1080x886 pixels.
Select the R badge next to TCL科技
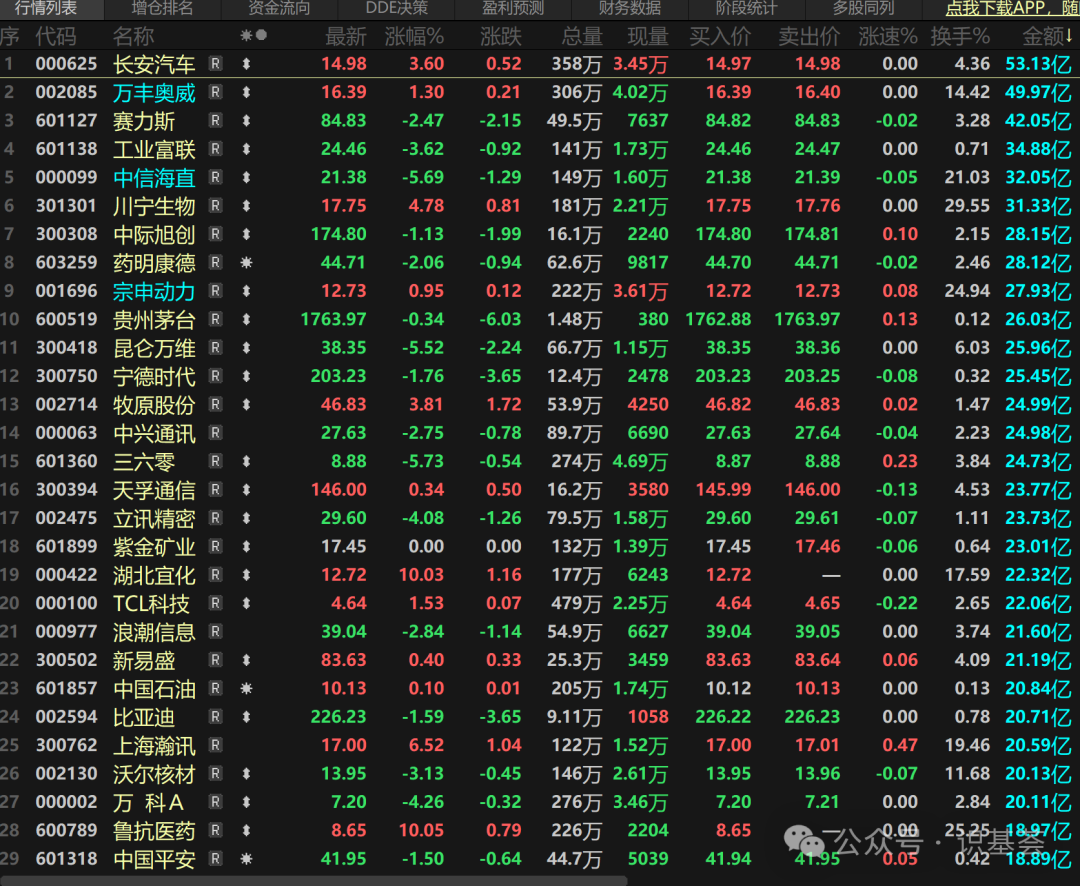[216, 603]
